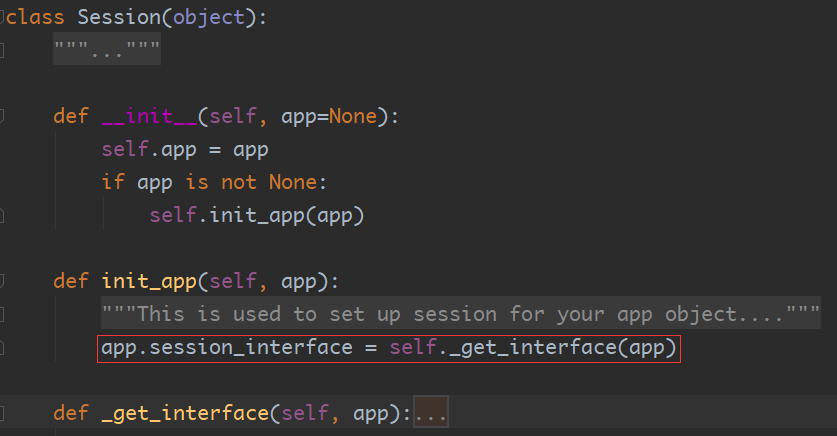
Task: Collapse fold marker next to def init_app
Action: tap(2, 281)
